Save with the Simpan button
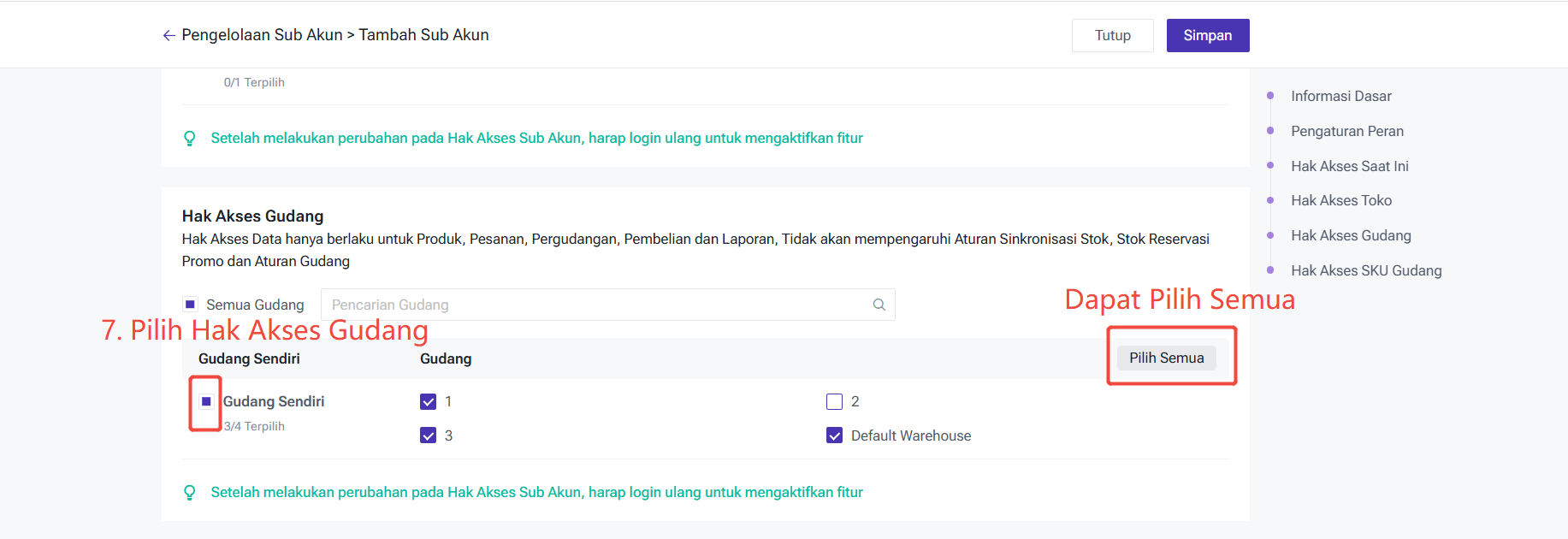The width and height of the screenshot is (1568, 539). click(x=1207, y=35)
